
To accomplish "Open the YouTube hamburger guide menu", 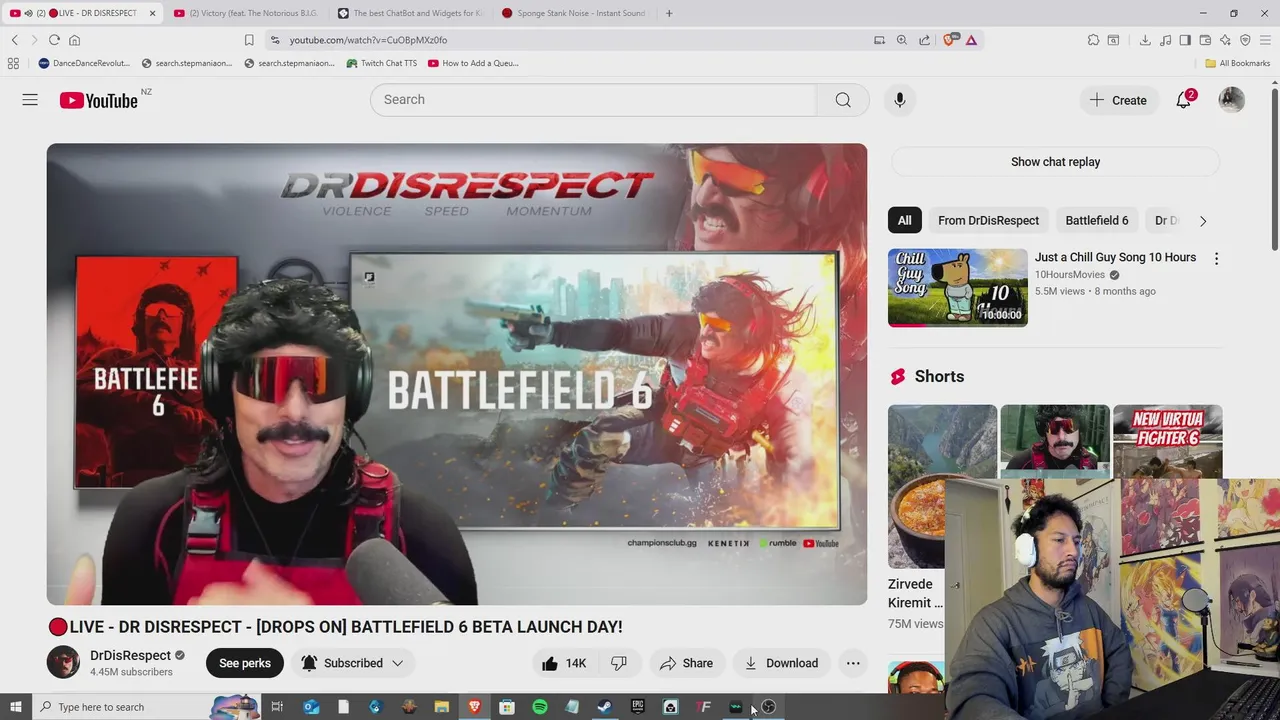I will point(30,100).
